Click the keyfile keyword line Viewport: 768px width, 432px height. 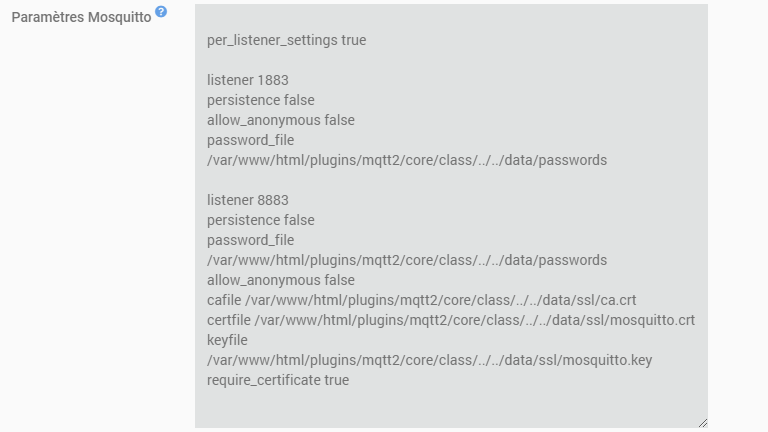coord(227,340)
